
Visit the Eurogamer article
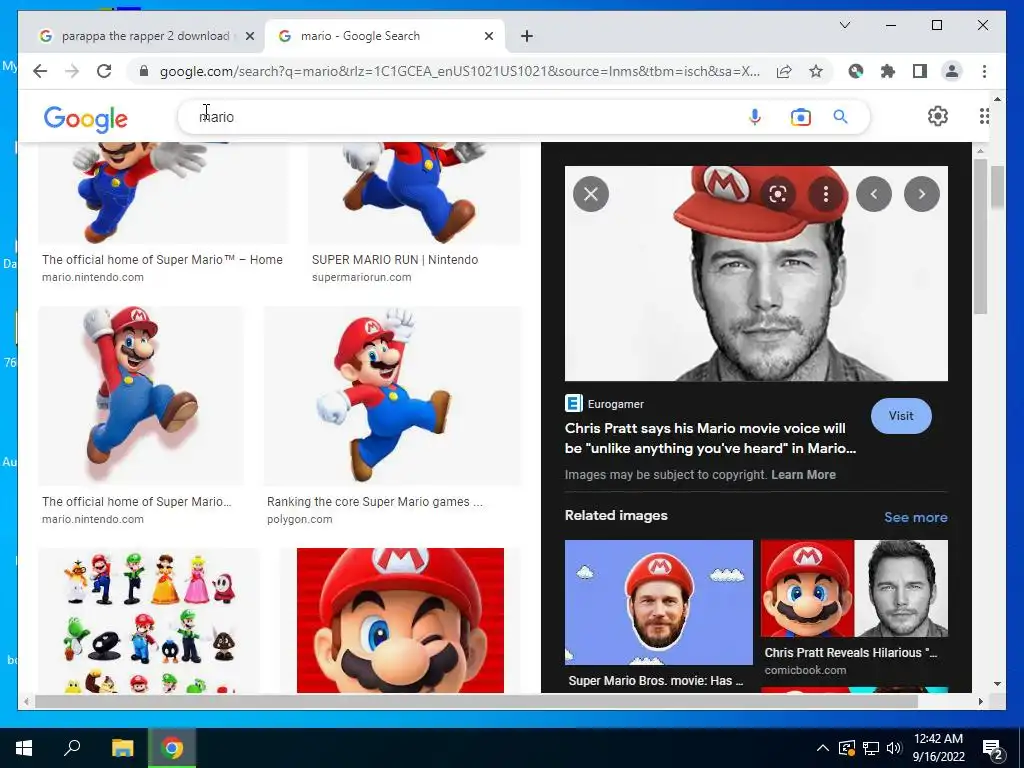click(901, 416)
